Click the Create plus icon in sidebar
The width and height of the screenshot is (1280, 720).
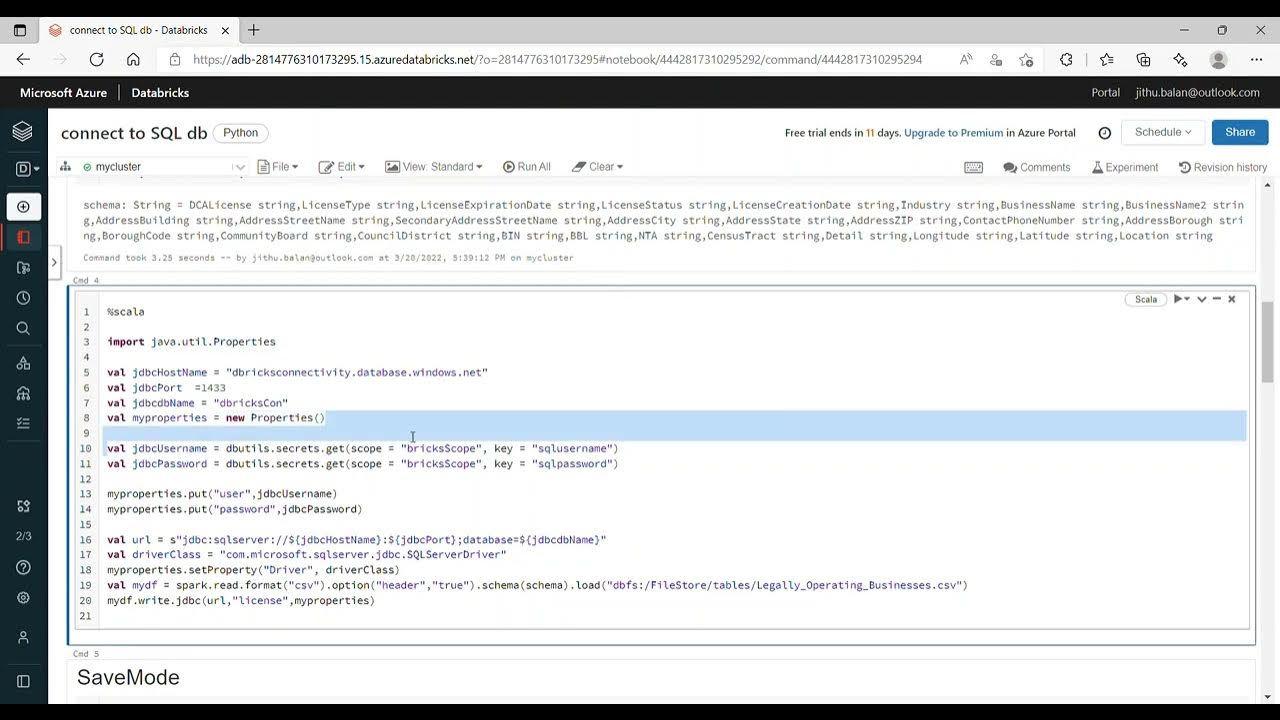point(23,207)
